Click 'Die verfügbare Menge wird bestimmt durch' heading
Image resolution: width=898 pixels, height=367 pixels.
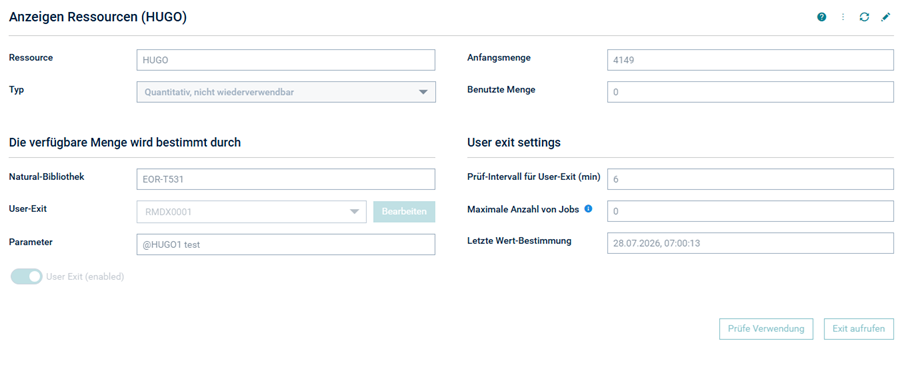[125, 143]
